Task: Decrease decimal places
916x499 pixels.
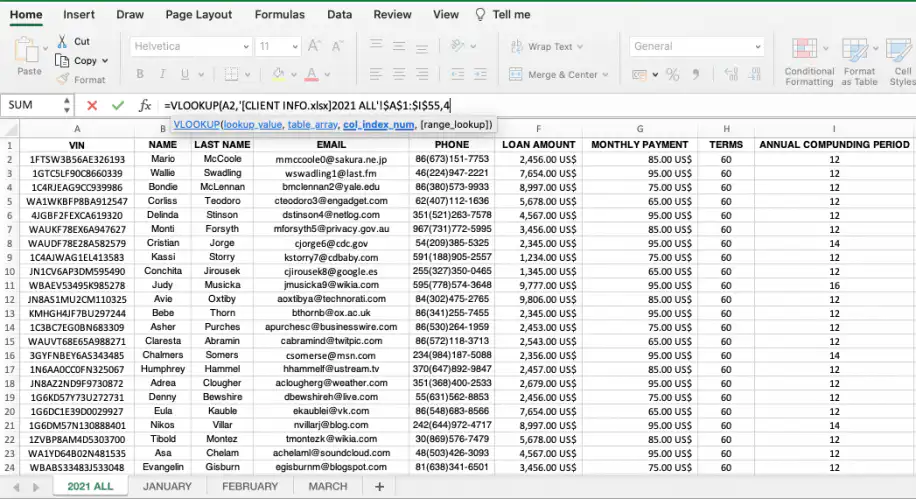Action: 754,74
